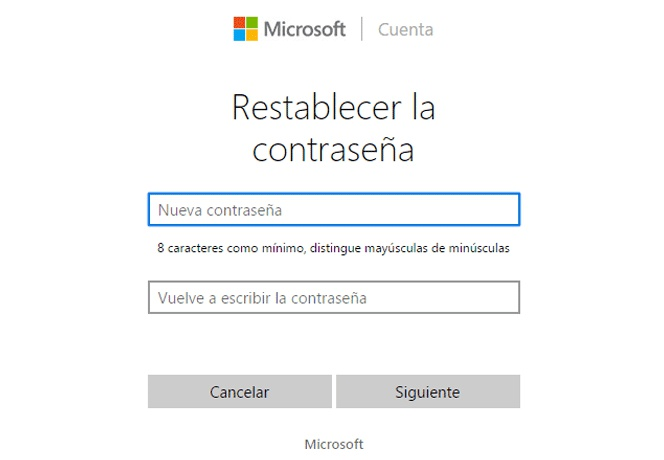Click the Microsoft footer text
This screenshot has width=664, height=460.
pos(333,443)
